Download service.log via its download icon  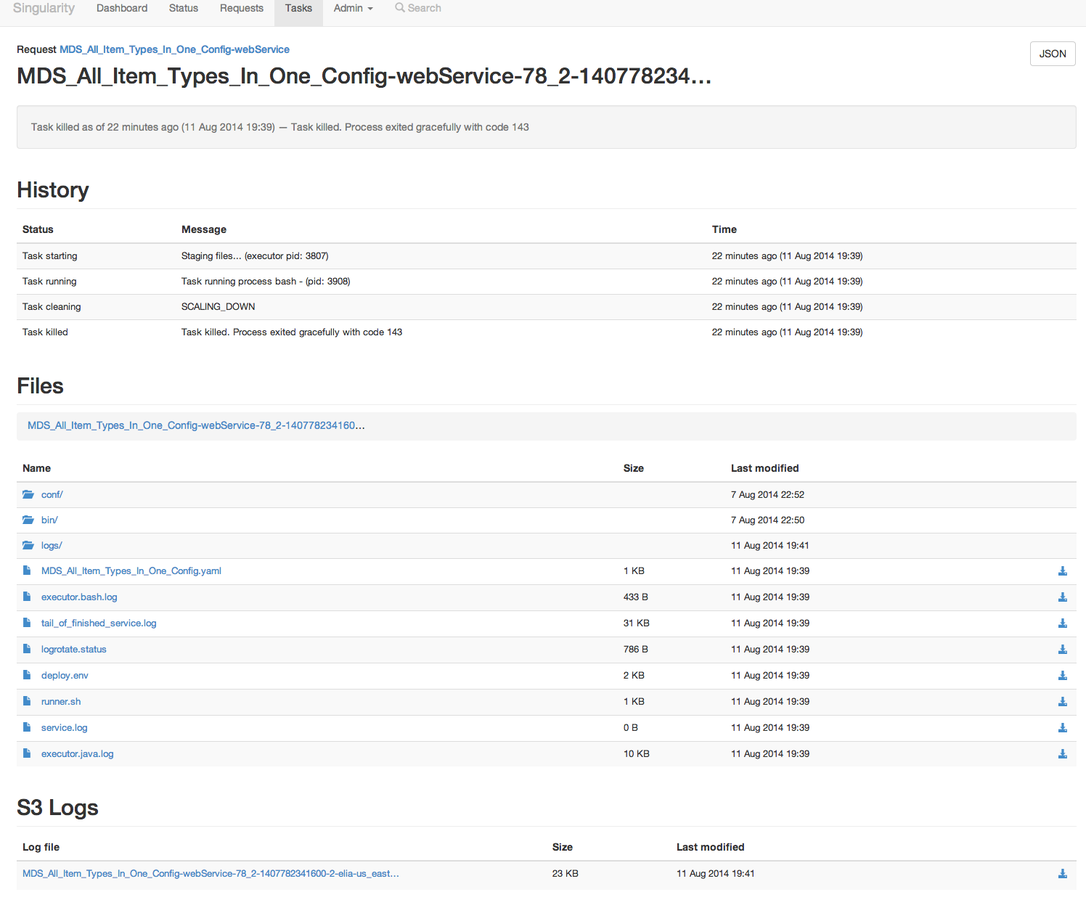tap(1062, 727)
